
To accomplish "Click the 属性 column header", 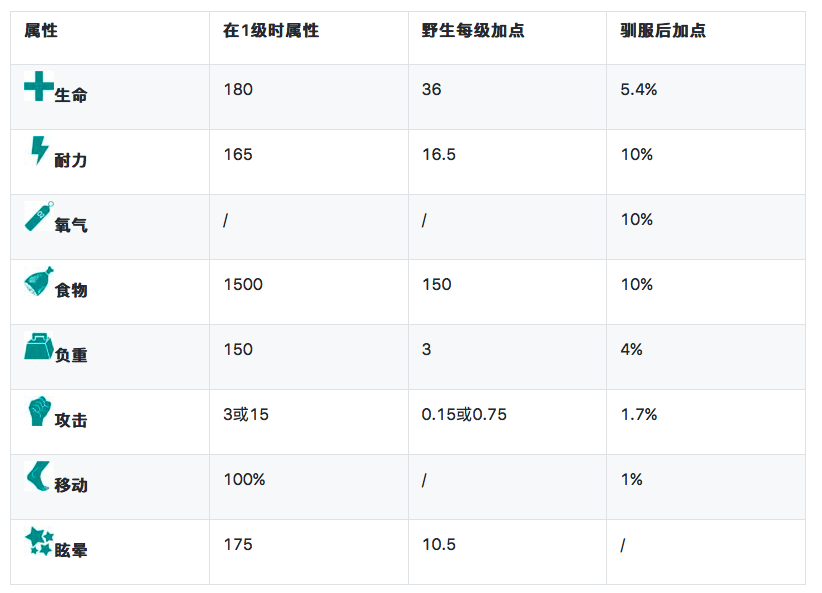I will (41, 31).
